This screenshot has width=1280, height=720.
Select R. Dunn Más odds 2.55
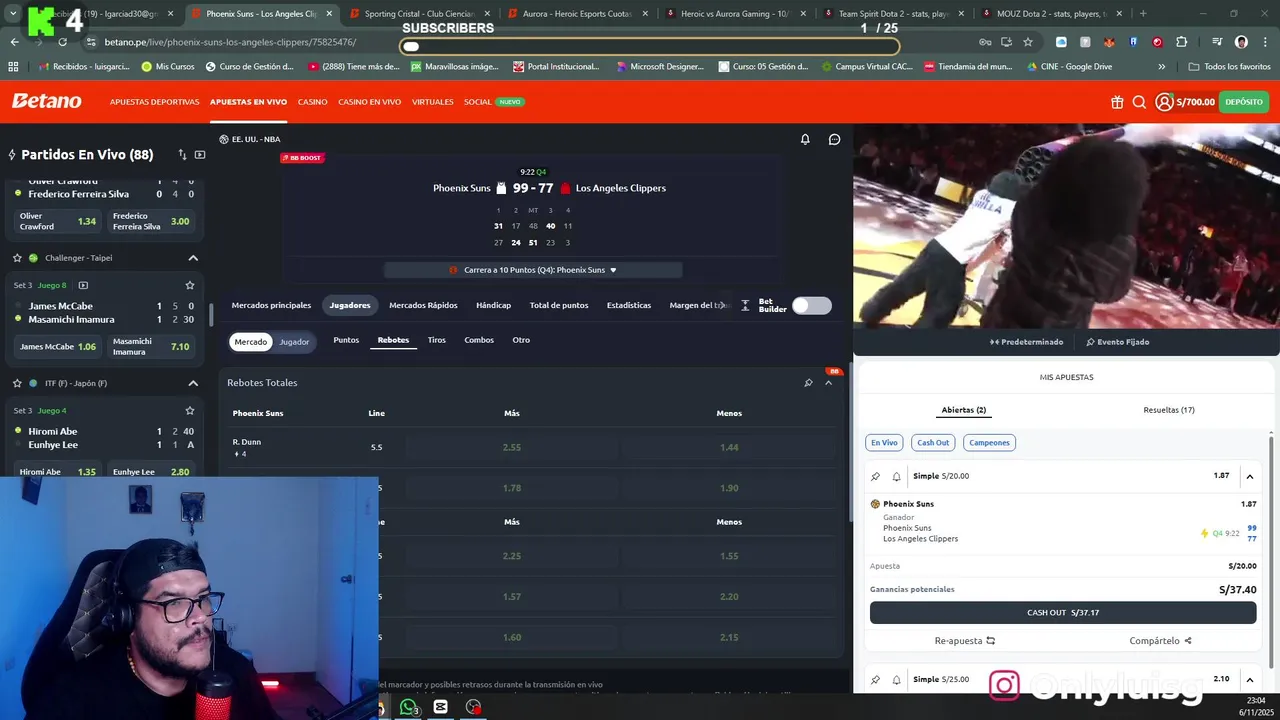pos(512,447)
